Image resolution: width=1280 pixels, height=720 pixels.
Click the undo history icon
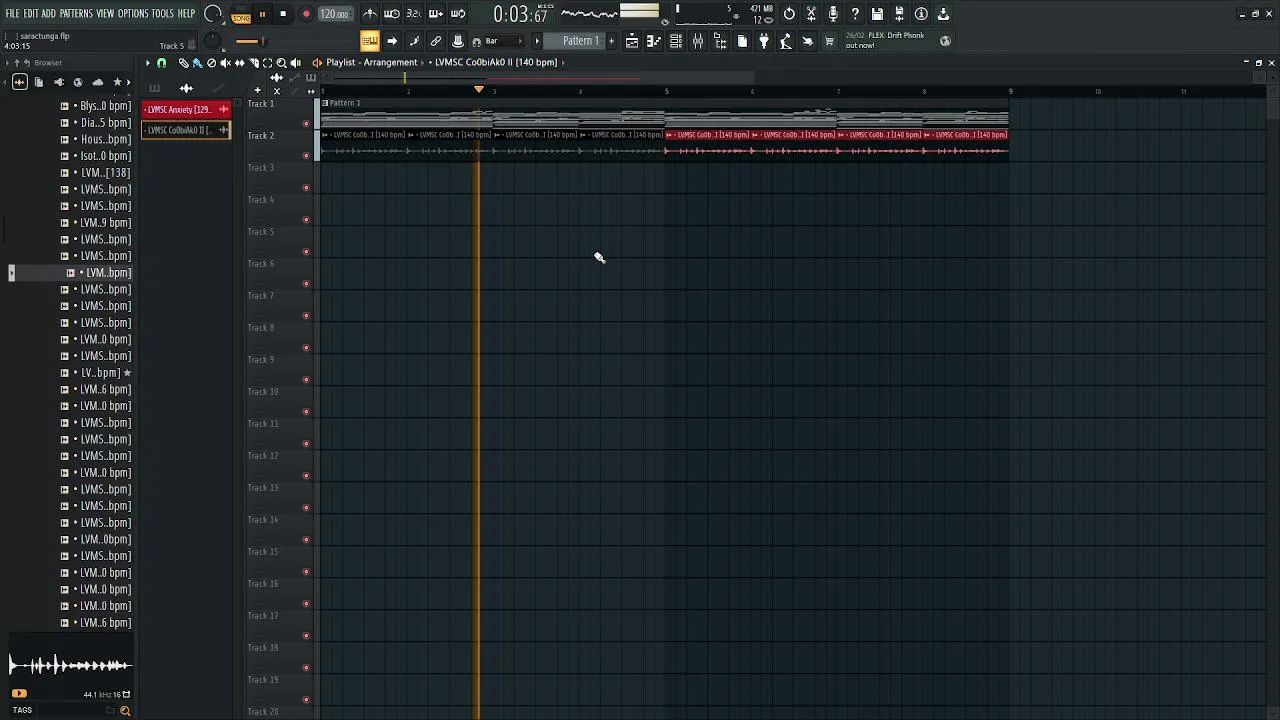click(x=789, y=14)
